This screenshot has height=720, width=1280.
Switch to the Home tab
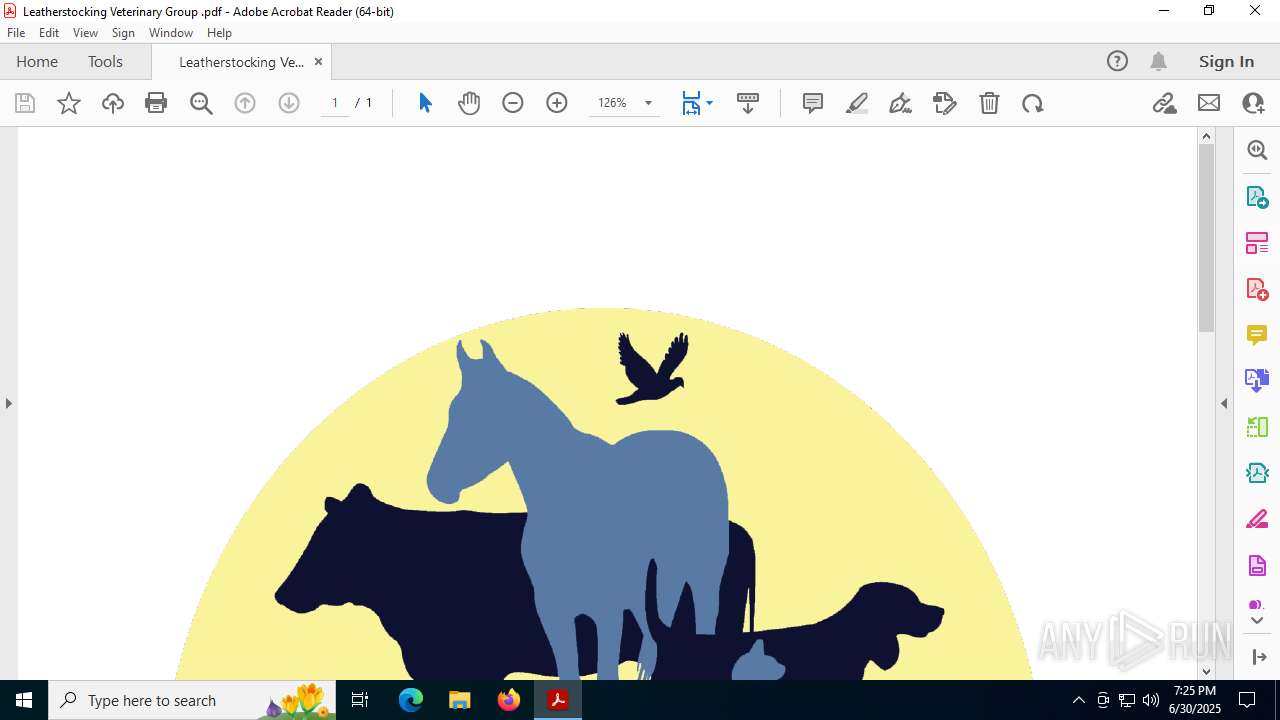point(37,61)
